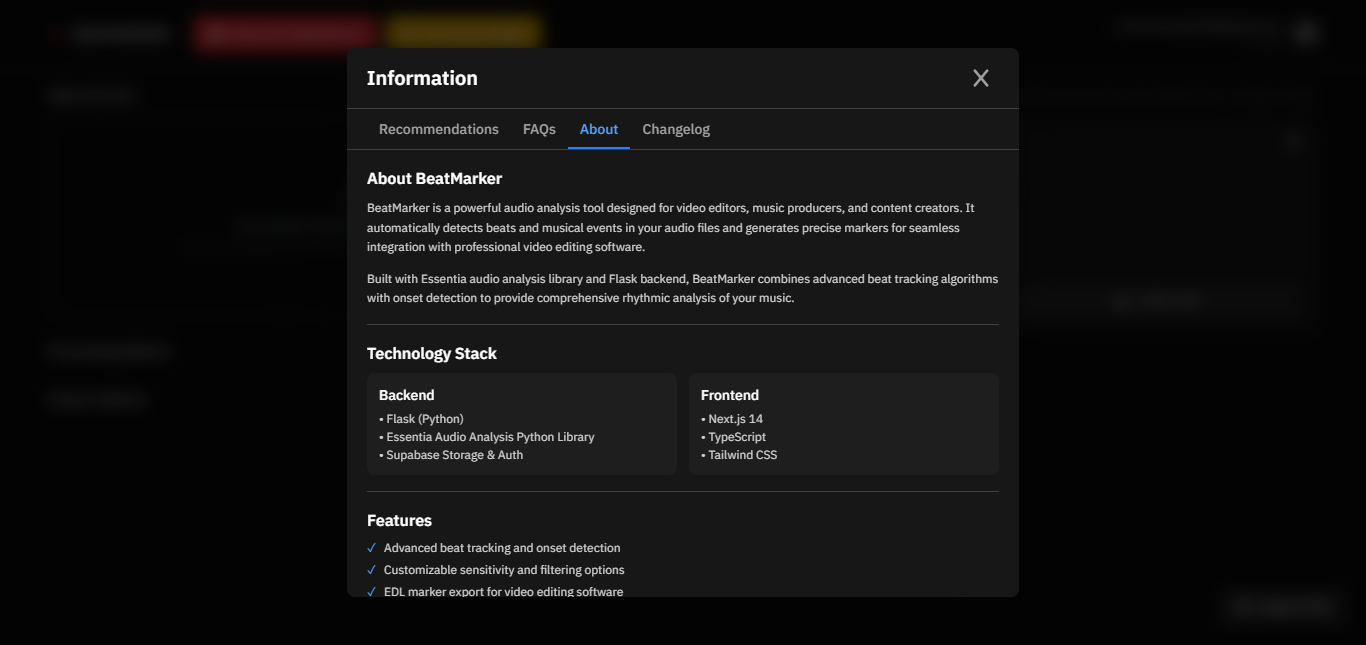1366x645 pixels.
Task: Click the "Frontend" card heading
Action: coord(730,395)
